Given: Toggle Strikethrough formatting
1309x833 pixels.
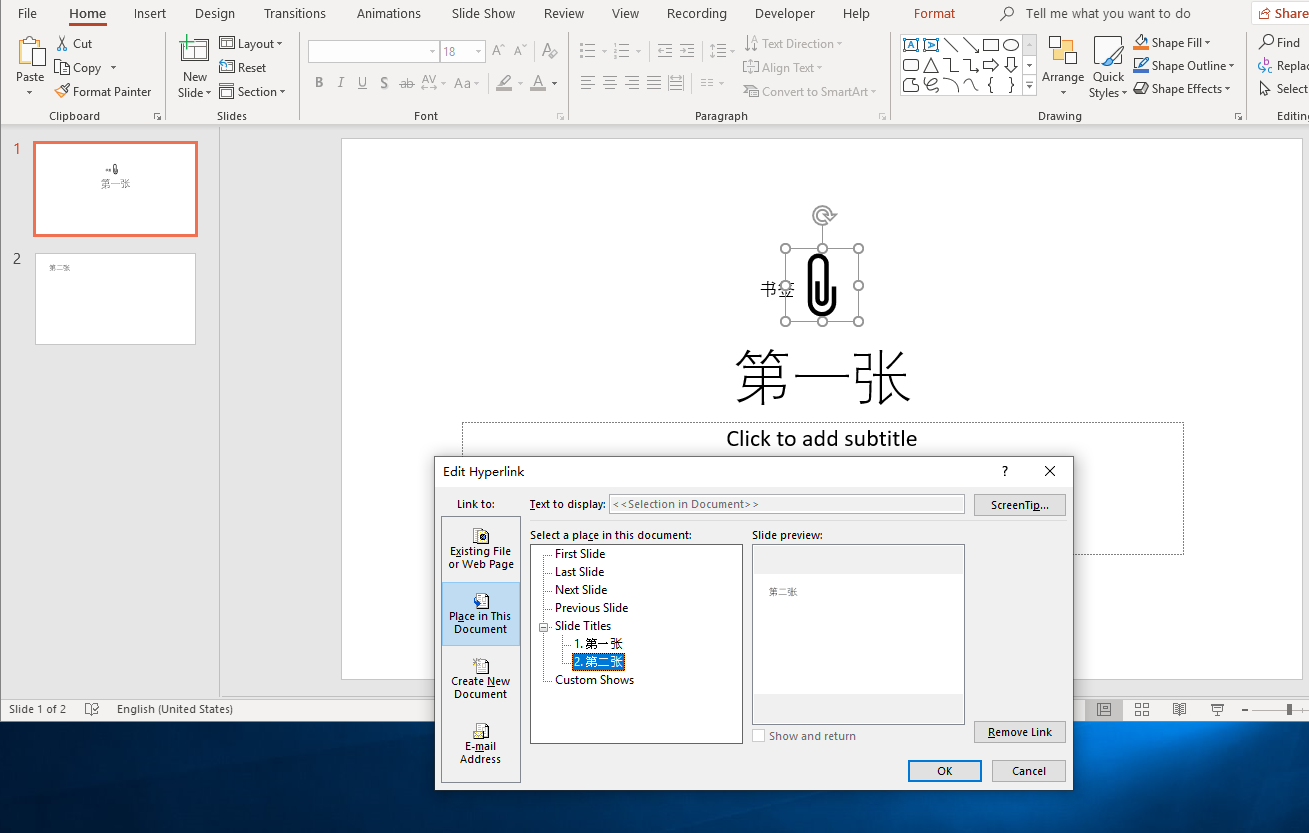Looking at the screenshot, I should 406,83.
